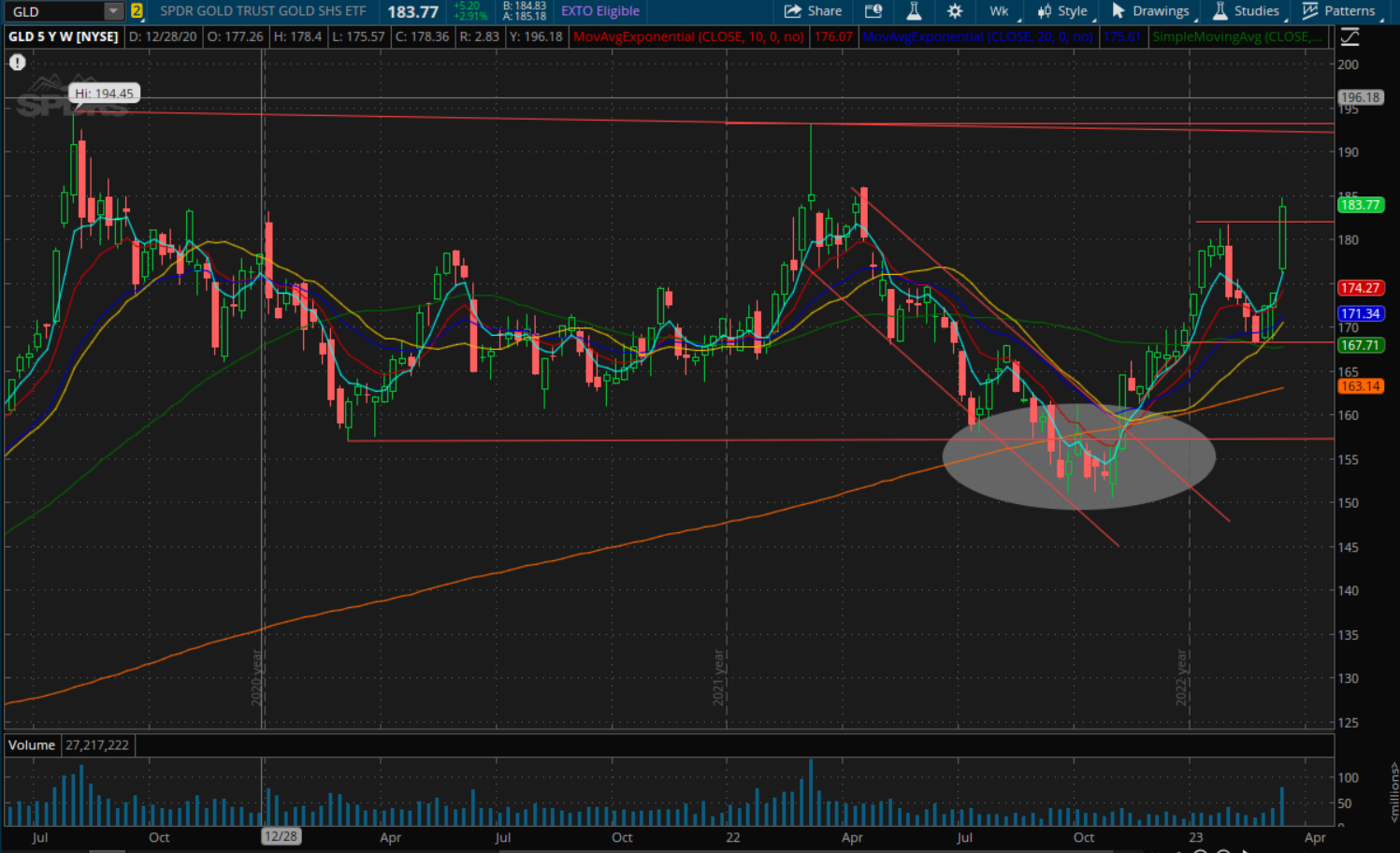Open the Studies menu
The image size is (1400, 853).
(x=1247, y=11)
